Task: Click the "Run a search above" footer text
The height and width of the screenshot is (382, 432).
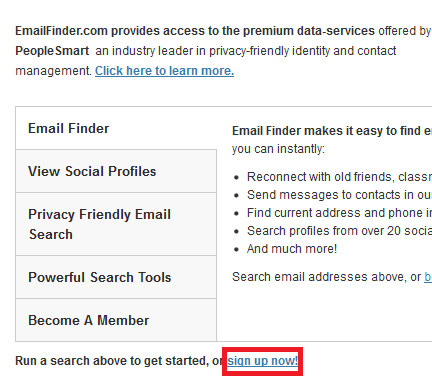Action: [120, 361]
